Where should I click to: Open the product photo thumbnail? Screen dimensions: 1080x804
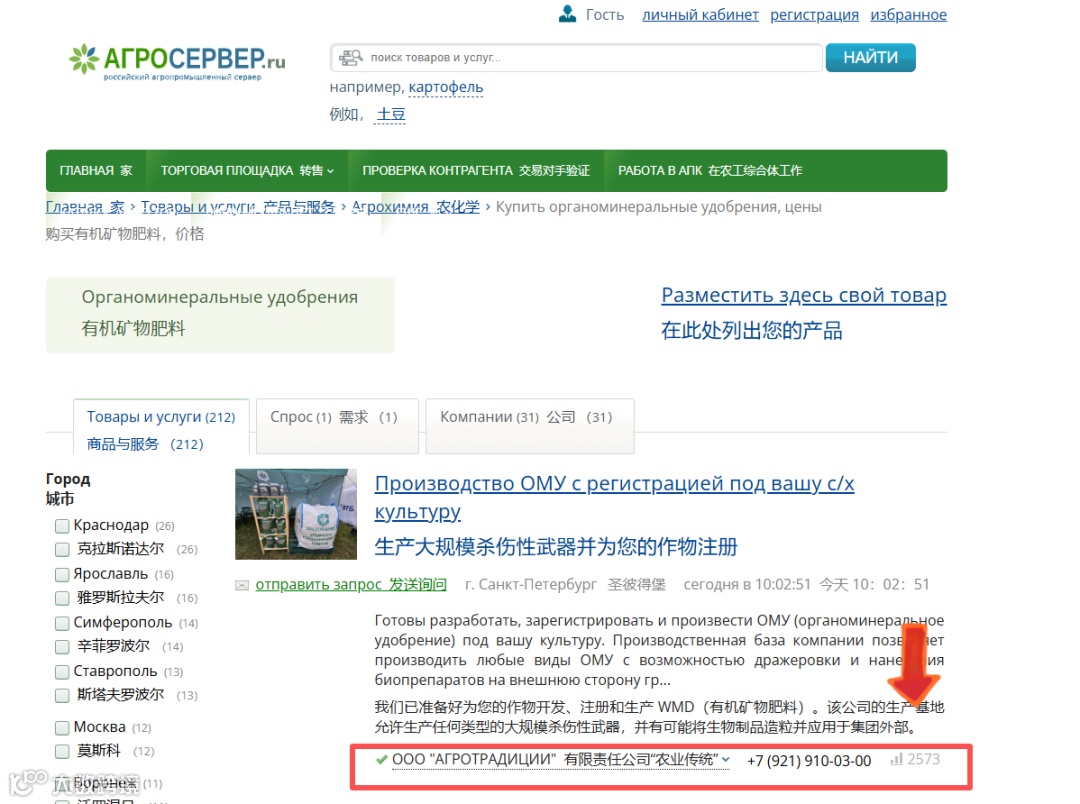pyautogui.click(x=296, y=514)
